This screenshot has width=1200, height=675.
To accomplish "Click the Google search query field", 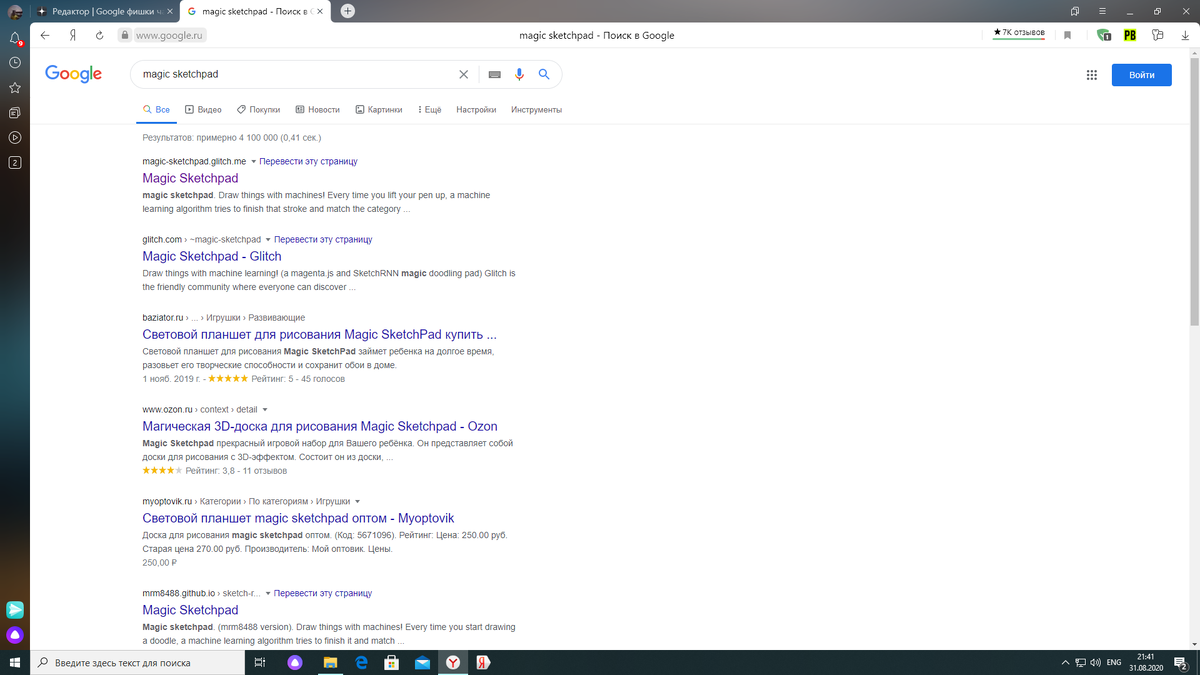I will point(298,74).
